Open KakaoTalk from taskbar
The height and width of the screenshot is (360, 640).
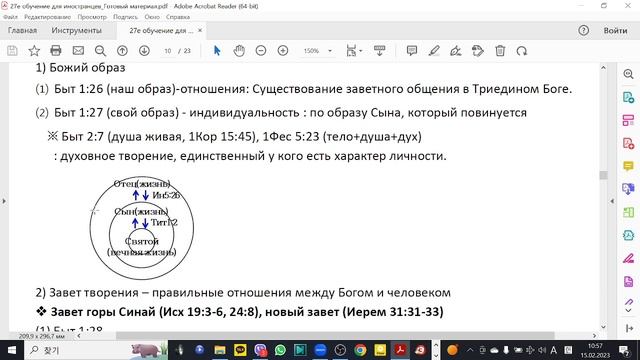[x=240, y=350]
